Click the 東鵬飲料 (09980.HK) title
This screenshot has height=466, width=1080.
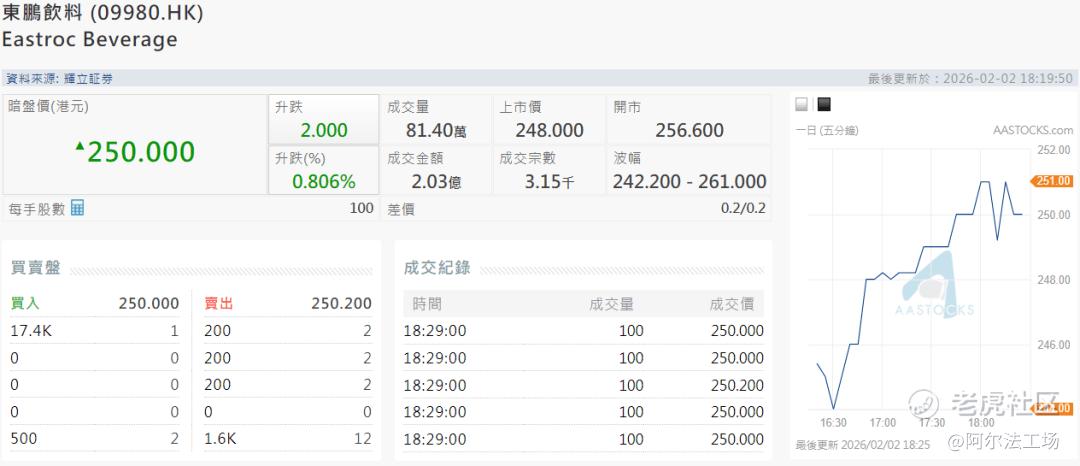click(x=102, y=13)
